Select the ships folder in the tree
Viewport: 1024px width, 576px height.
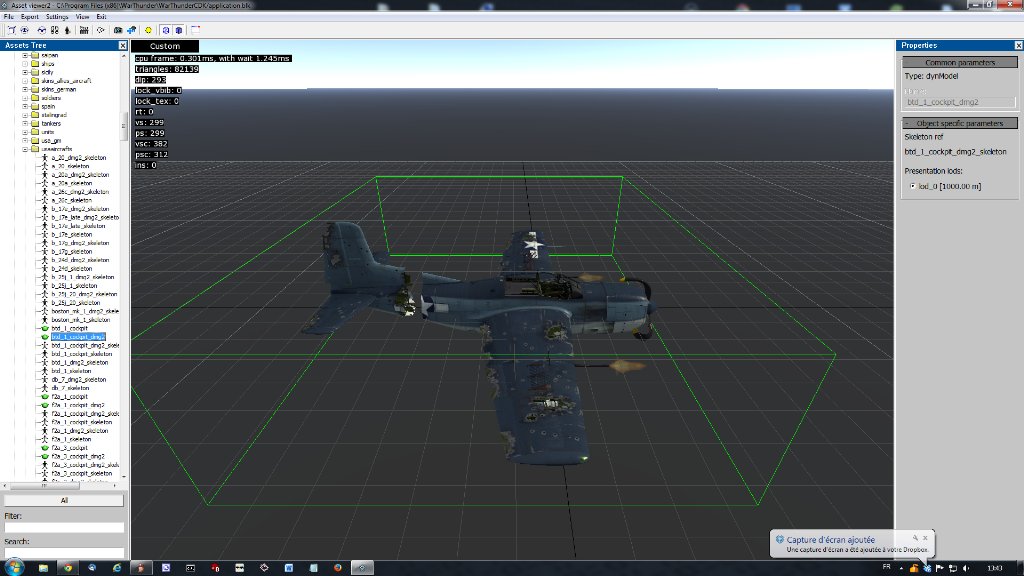click(x=48, y=64)
